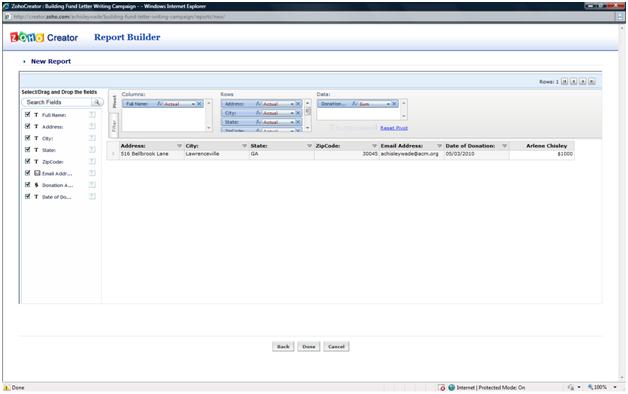Click the Data box scrollbar down arrow
628x394 pixels.
pos(404,116)
